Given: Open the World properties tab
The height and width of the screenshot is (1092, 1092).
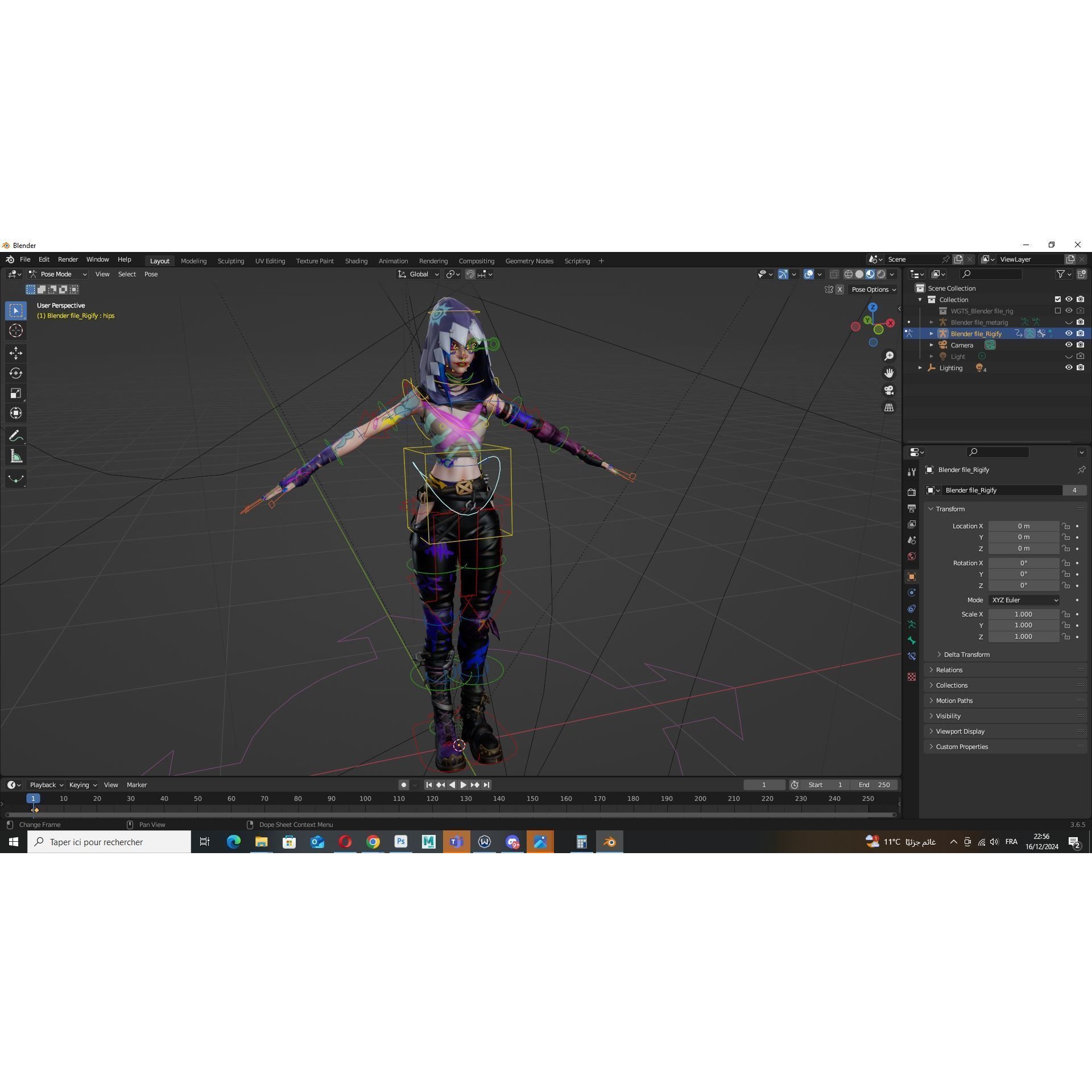Looking at the screenshot, I should pyautogui.click(x=912, y=556).
